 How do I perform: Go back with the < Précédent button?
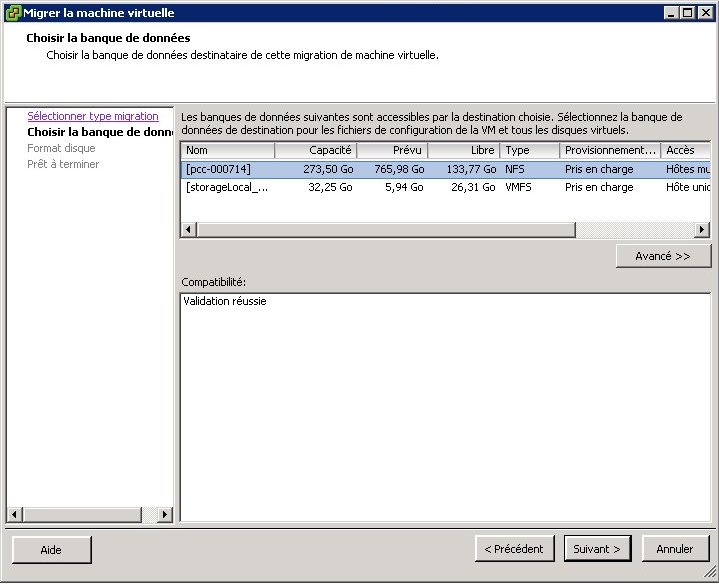coord(514,549)
